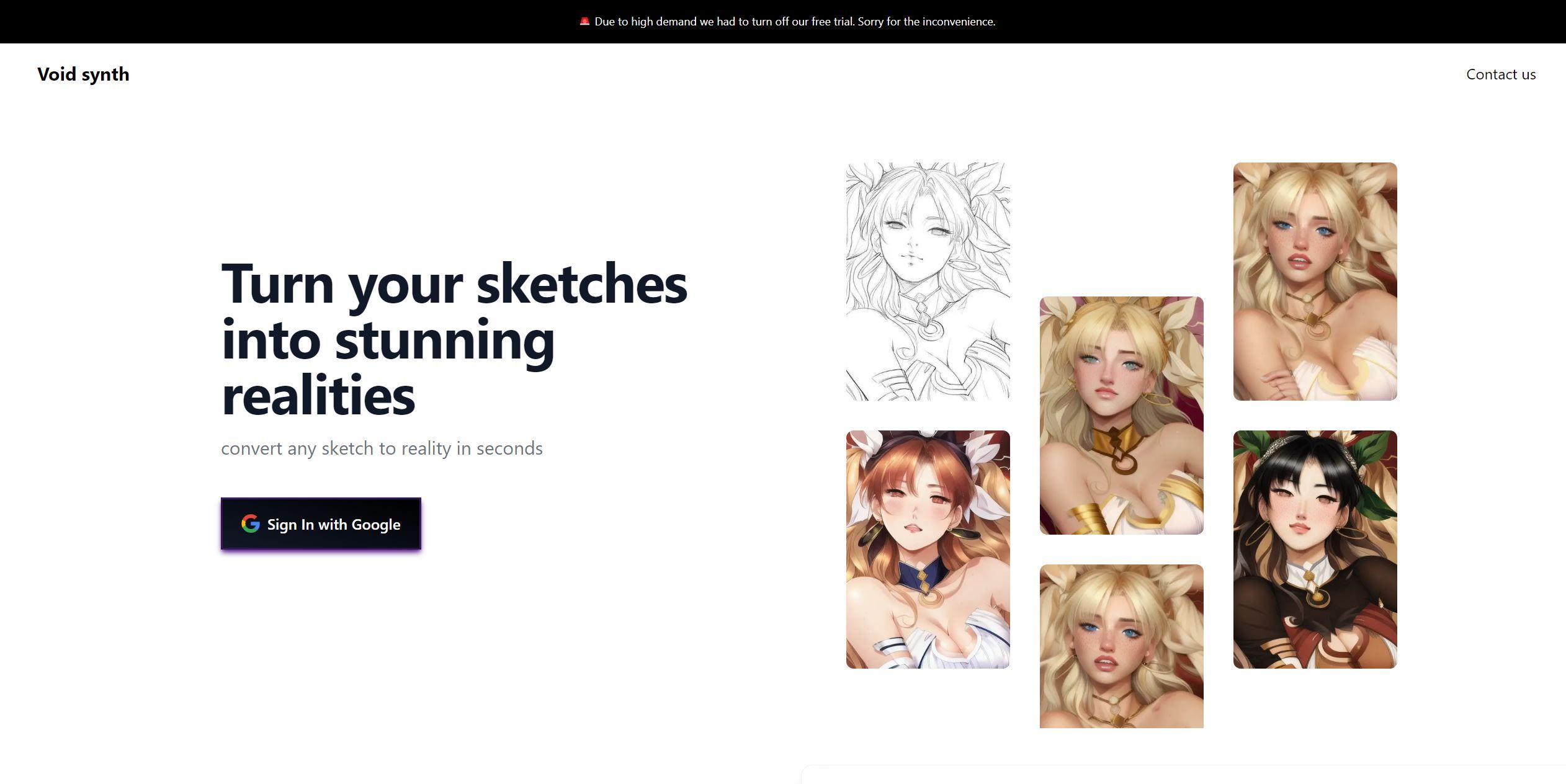Image resolution: width=1566 pixels, height=784 pixels.
Task: Click the 'convert any sketch to reality' subtitle
Action: coord(381,448)
